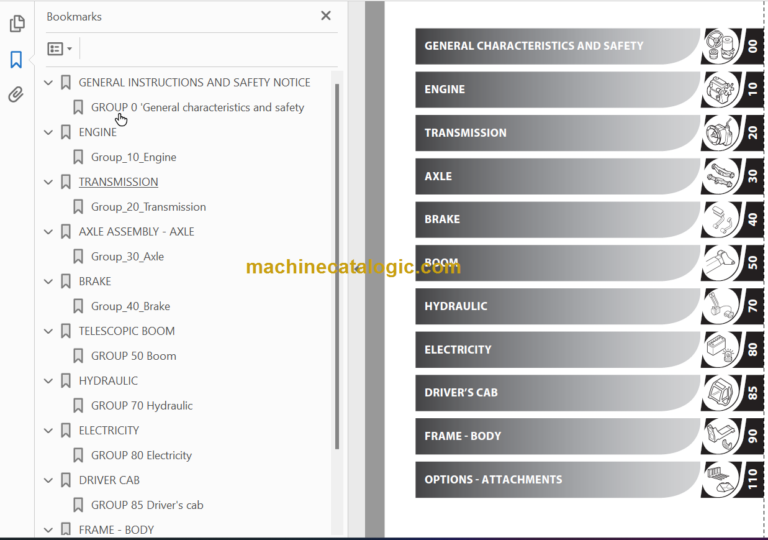Viewport: 768px width, 540px height.
Task: Click GENERAL CHARACTERISTICS AND SAFETY section 00 banner
Action: 589,46
